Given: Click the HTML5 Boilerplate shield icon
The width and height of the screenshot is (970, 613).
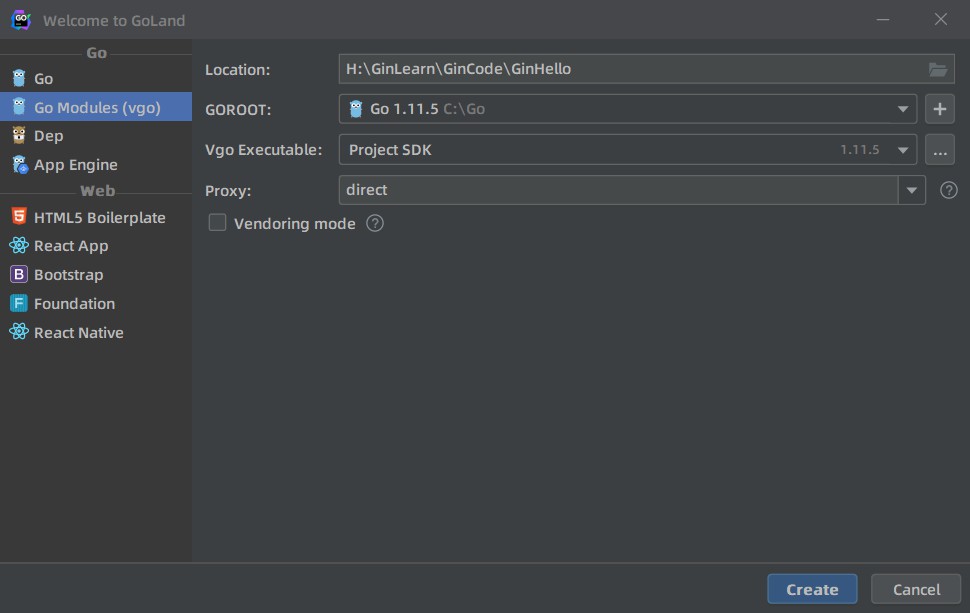Looking at the screenshot, I should click(18, 217).
